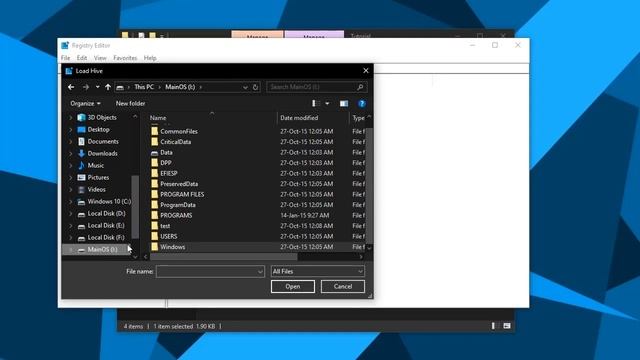This screenshot has height=360, width=640.
Task: Click the navigation pane vertical scrollbar
Action: click(x=135, y=207)
